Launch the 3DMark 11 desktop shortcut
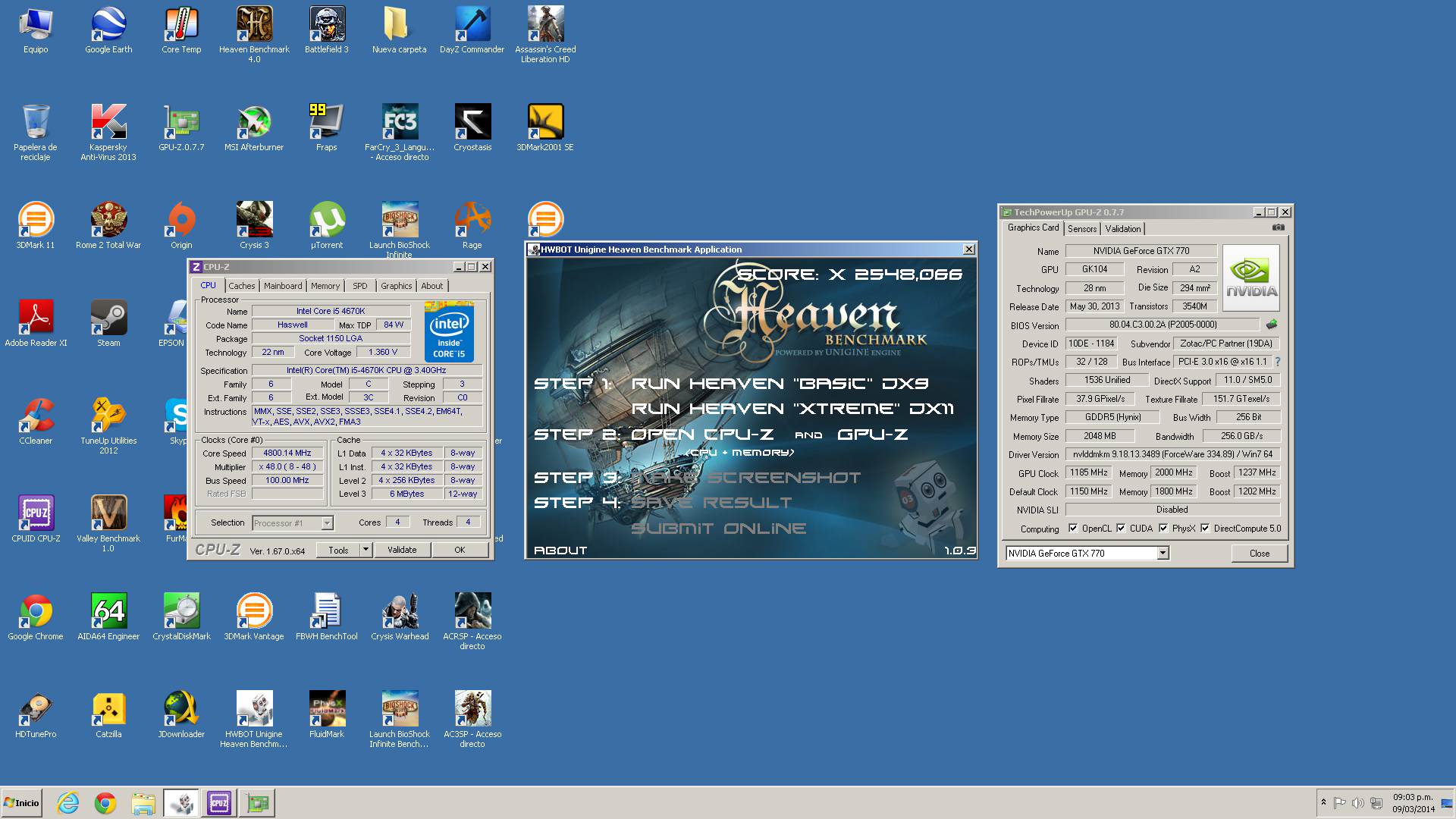This screenshot has height=819, width=1456. pos(36,225)
